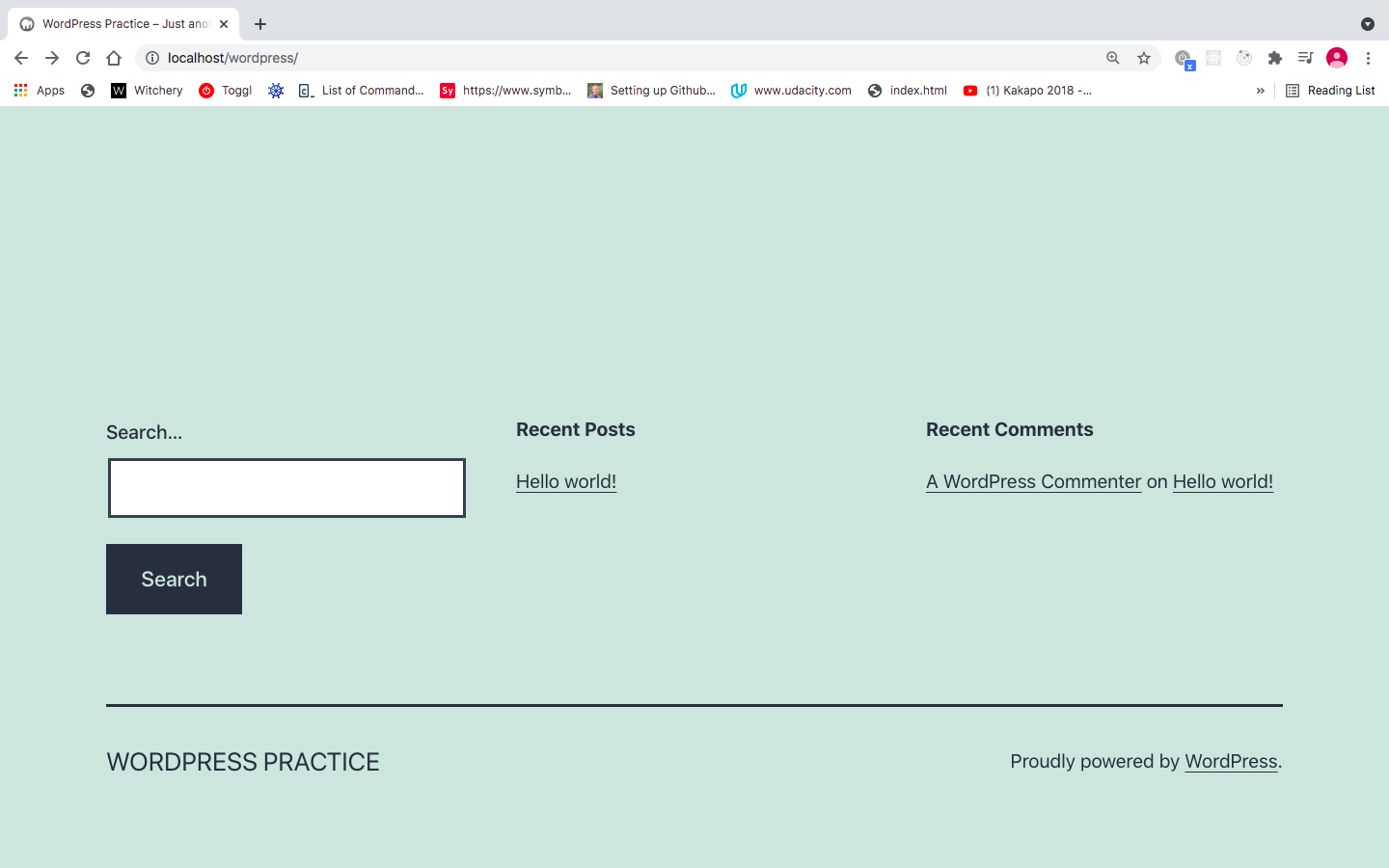Click the Recent Comments heading
Screen dimensions: 1389x868
point(1010,429)
